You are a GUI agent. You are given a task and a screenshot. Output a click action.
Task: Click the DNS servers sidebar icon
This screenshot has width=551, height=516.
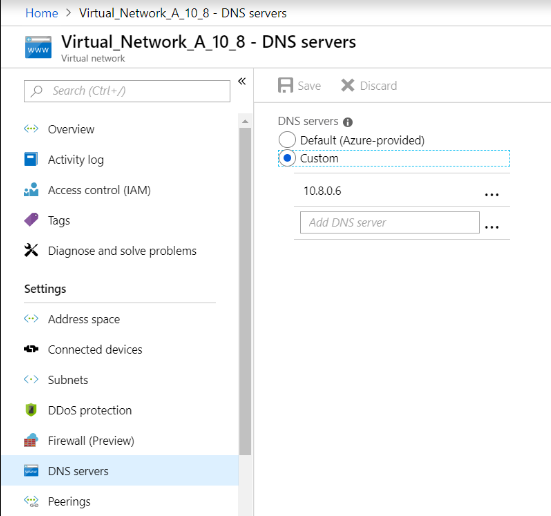(x=31, y=470)
